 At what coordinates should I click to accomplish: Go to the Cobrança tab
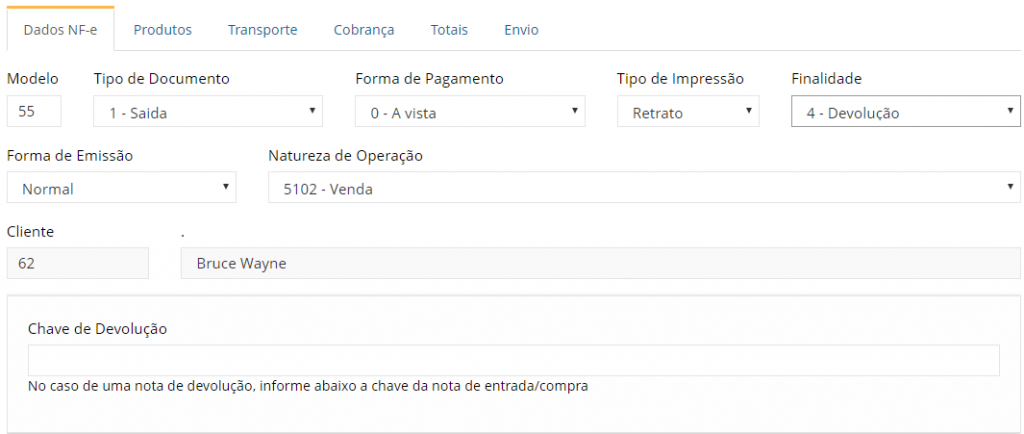click(364, 30)
